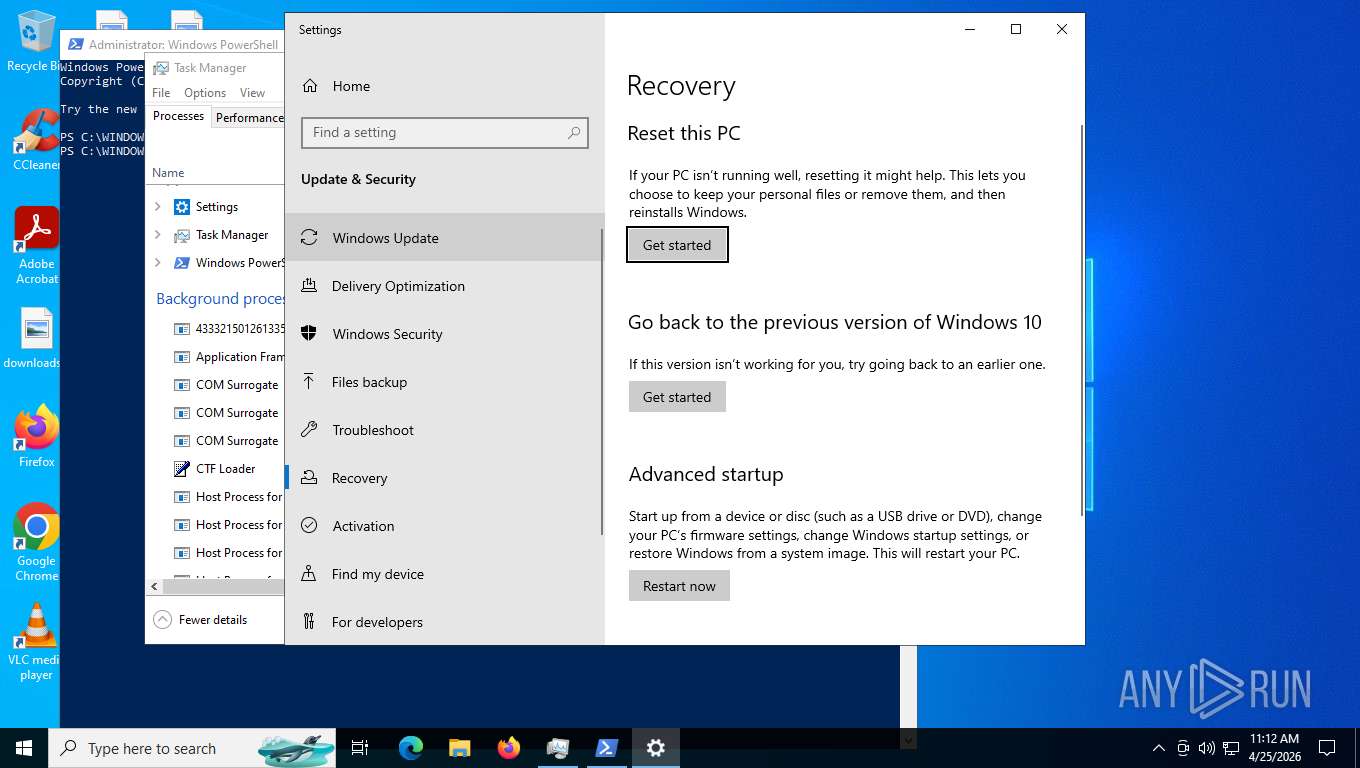Expand the Settings process in Task Manager
This screenshot has width=1360, height=768.
(x=157, y=207)
